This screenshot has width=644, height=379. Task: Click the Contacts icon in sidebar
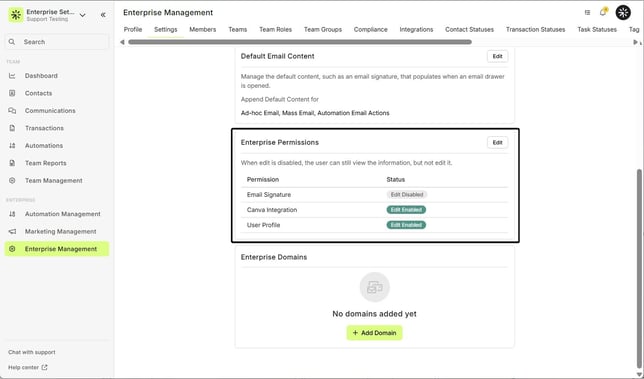[x=12, y=93]
